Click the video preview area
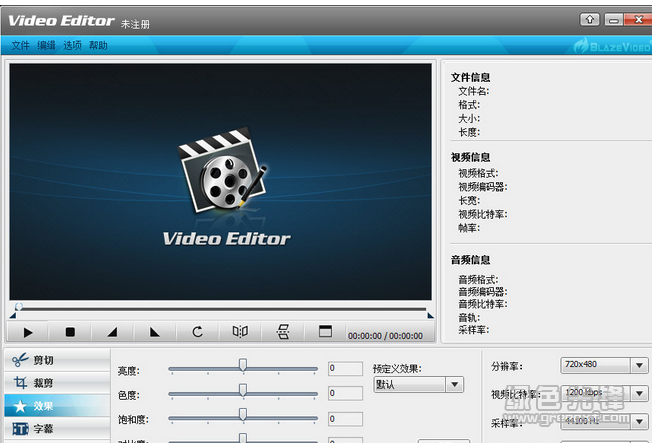 pos(220,182)
